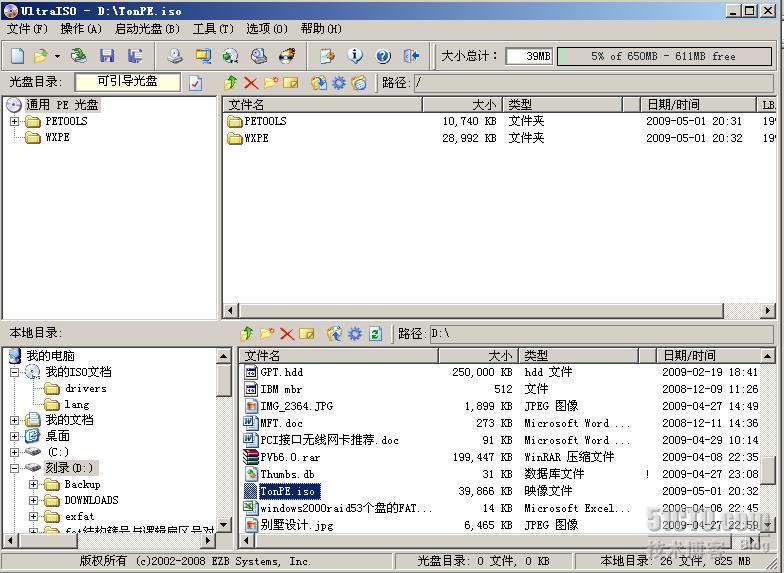Click the Mount to virtual drive icon

click(258, 56)
